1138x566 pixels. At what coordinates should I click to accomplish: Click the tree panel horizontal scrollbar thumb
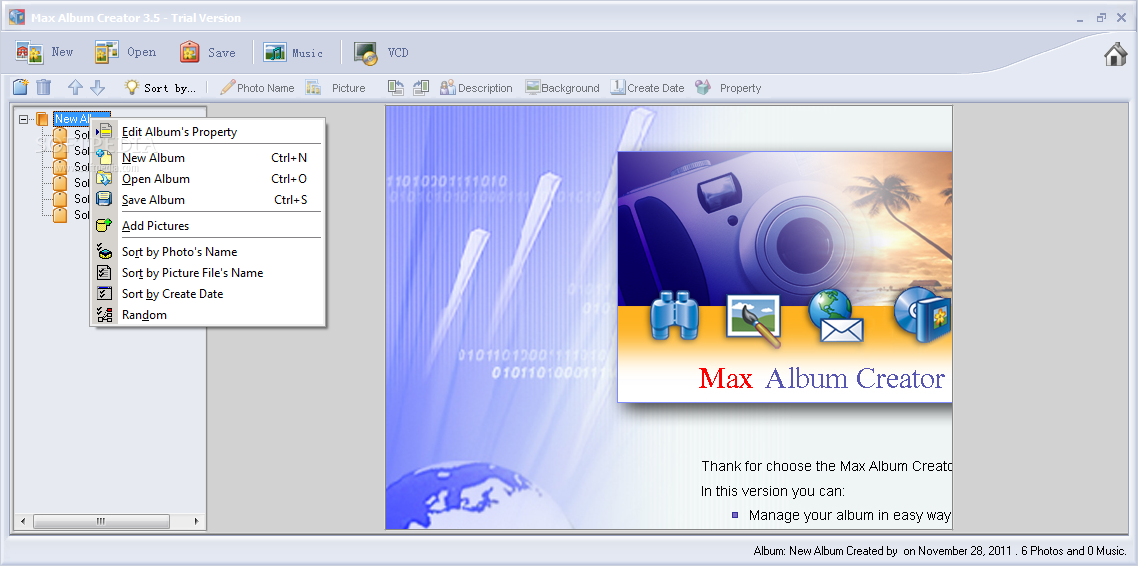(x=101, y=522)
